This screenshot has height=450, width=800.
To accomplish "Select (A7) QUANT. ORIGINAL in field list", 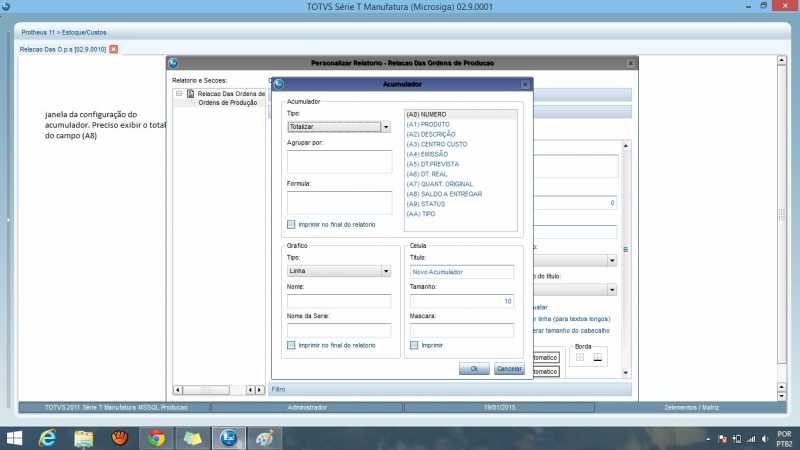I will (x=461, y=184).
